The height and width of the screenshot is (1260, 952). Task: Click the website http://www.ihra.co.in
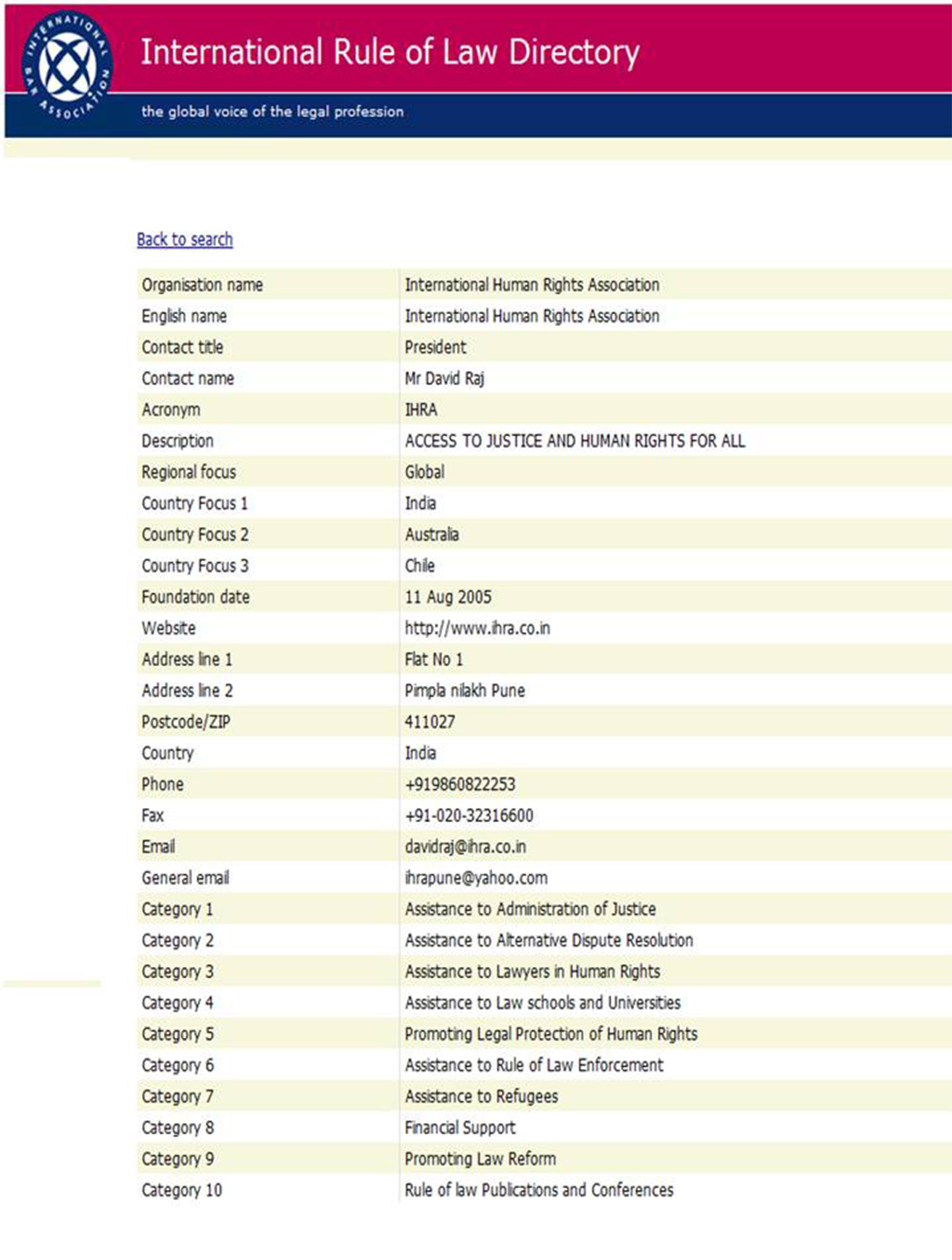[477, 628]
